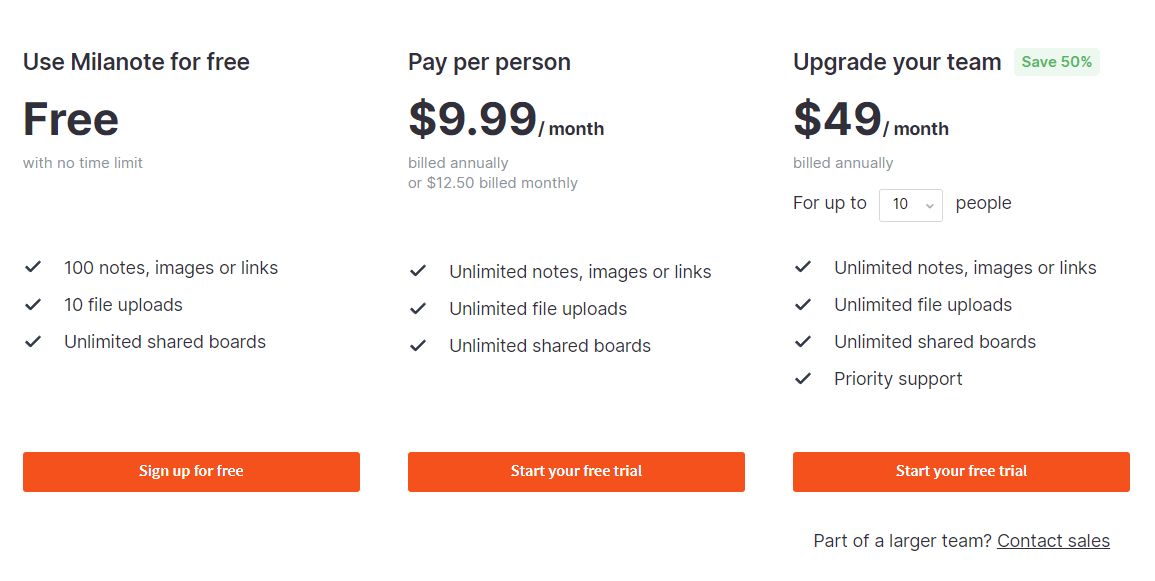Viewport: 1155px width, 581px height.
Task: Start free trial for Upgrade your team plan
Action: click(x=961, y=471)
